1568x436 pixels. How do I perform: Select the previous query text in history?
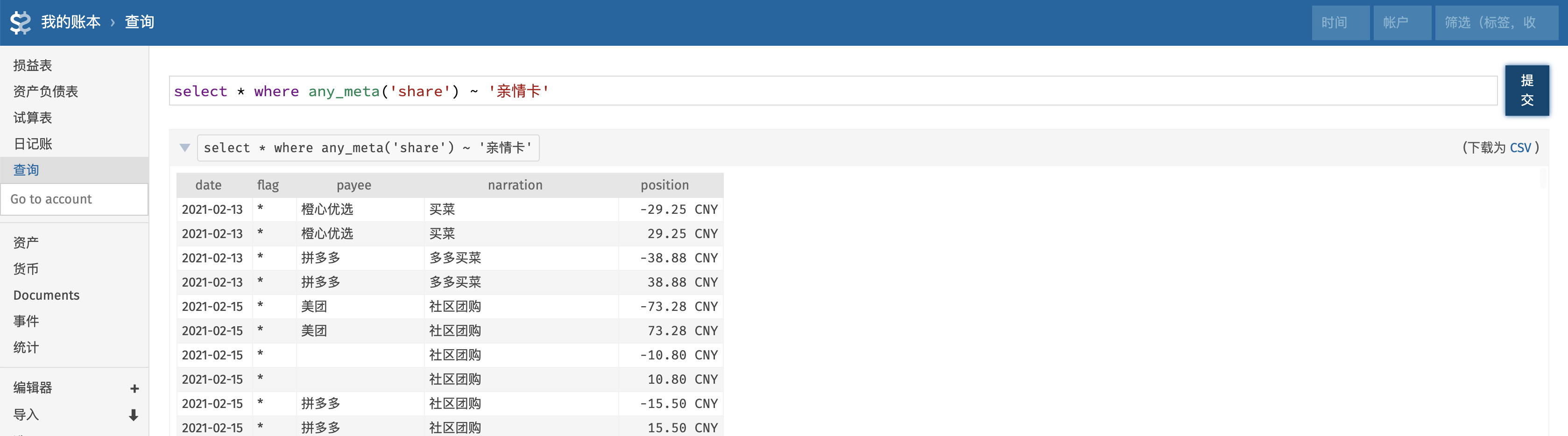[x=367, y=148]
